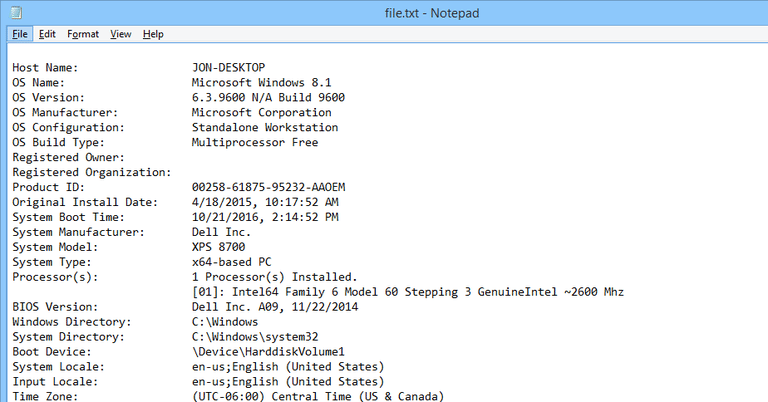
Task: Click '(UTC-06:00) Central Time' time zone value
Action: (x=318, y=396)
